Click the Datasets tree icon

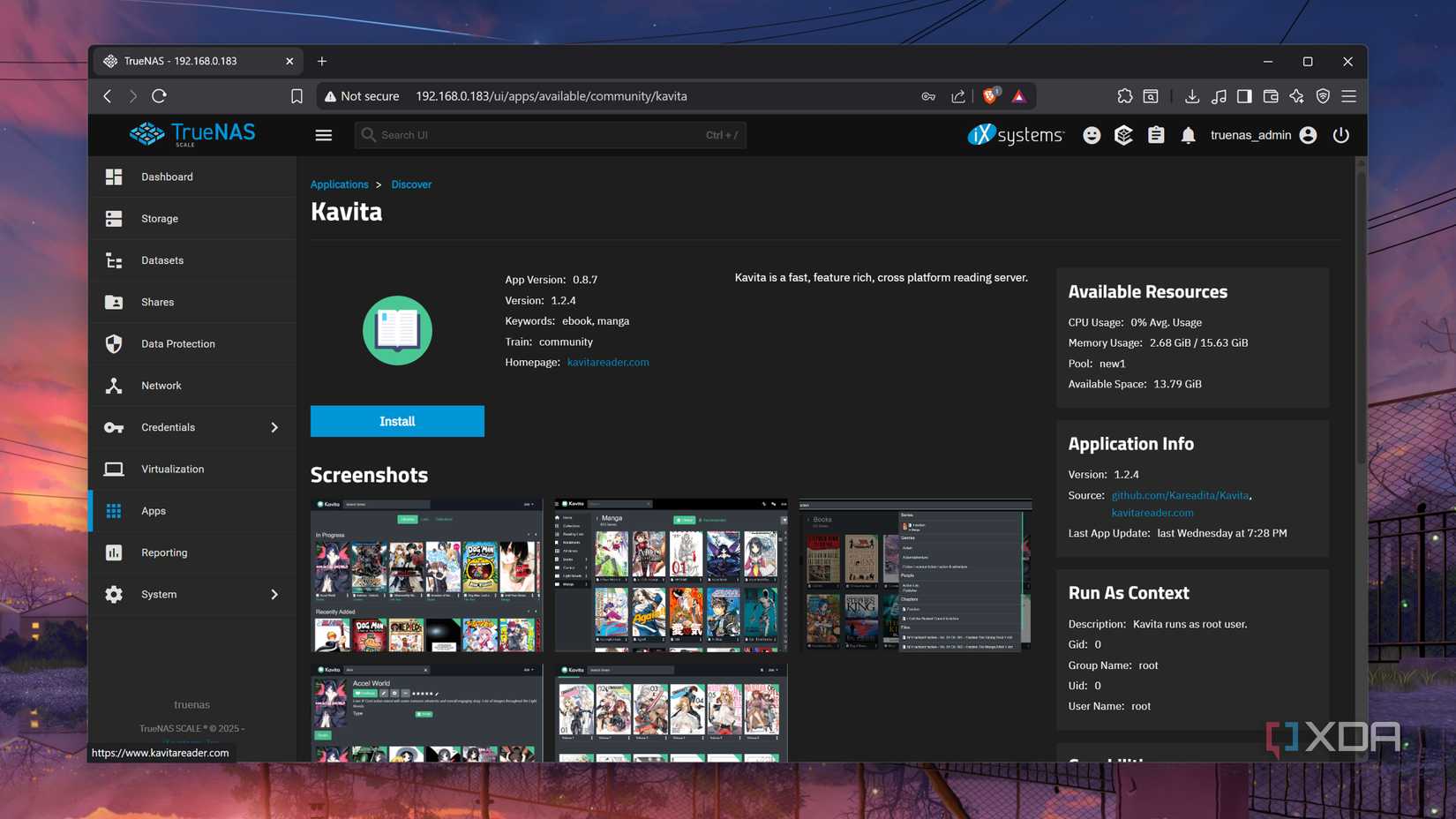114,260
